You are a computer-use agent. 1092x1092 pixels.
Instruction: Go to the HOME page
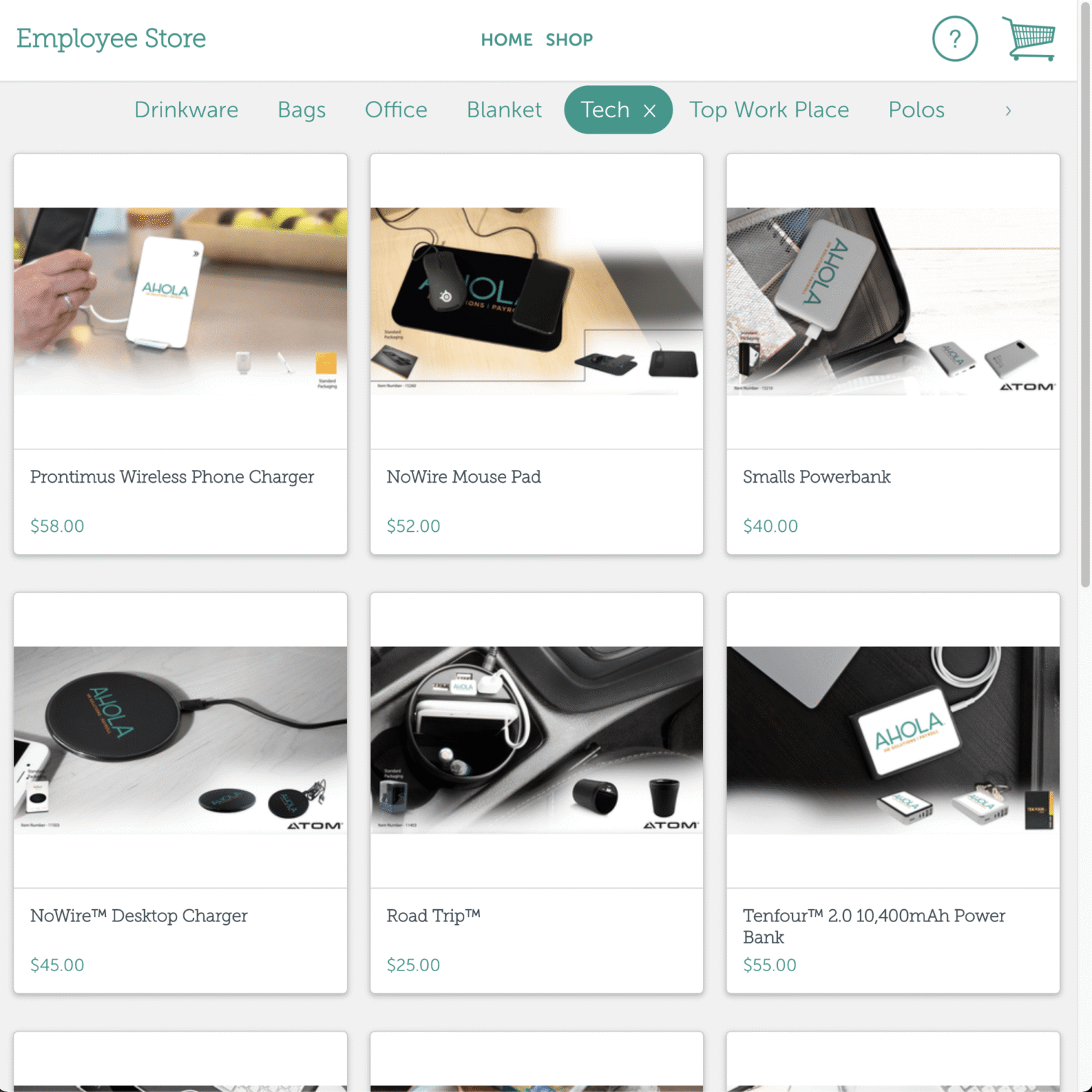coord(506,40)
